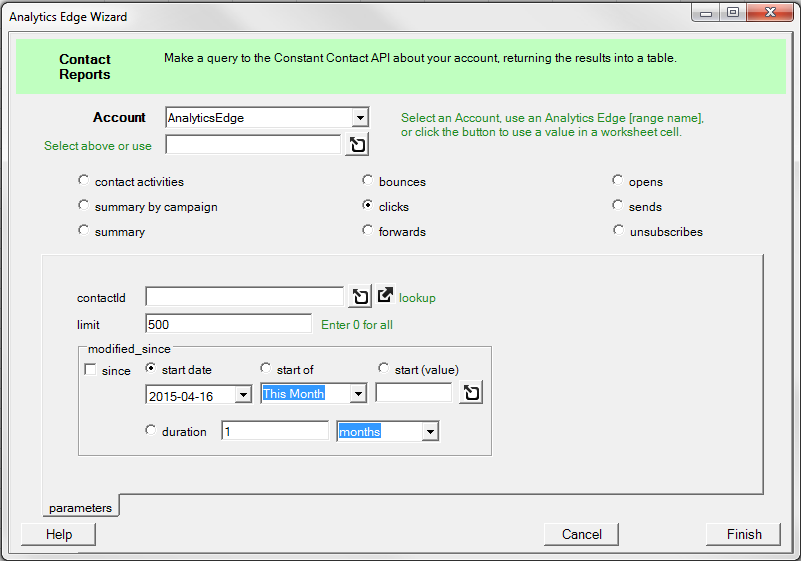The width and height of the screenshot is (801, 561).
Task: Open the 2015-04-16 date picker dropdown
Action: pos(243,395)
